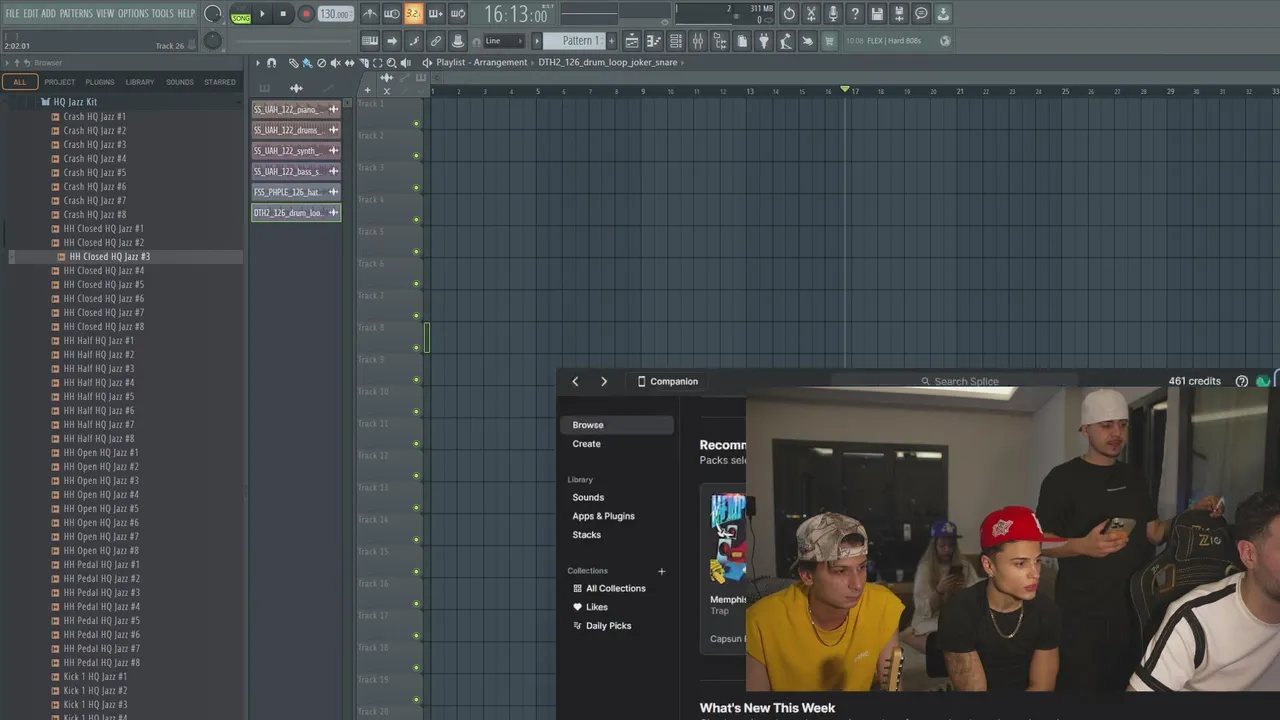This screenshot has width=1280, height=720.
Task: Click the 130.000 tempo display
Action: 335,14
